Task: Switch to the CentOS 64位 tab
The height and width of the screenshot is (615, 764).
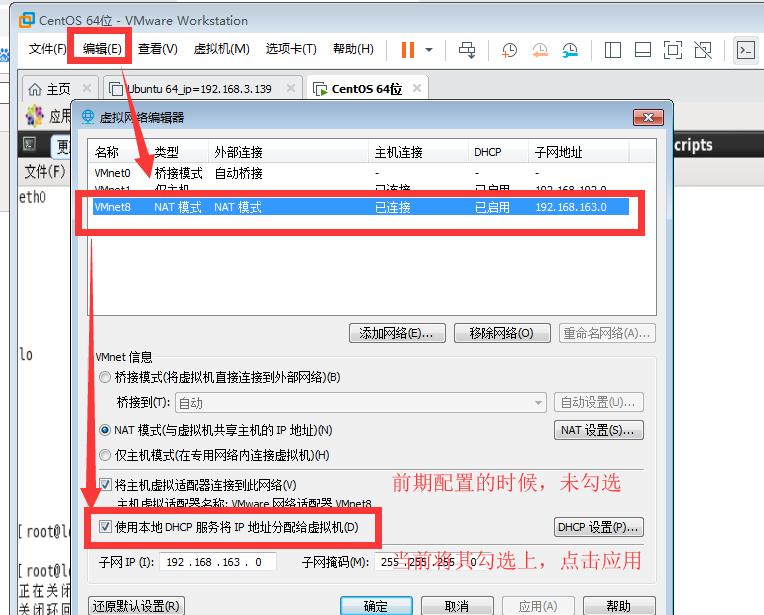Action: [x=369, y=89]
